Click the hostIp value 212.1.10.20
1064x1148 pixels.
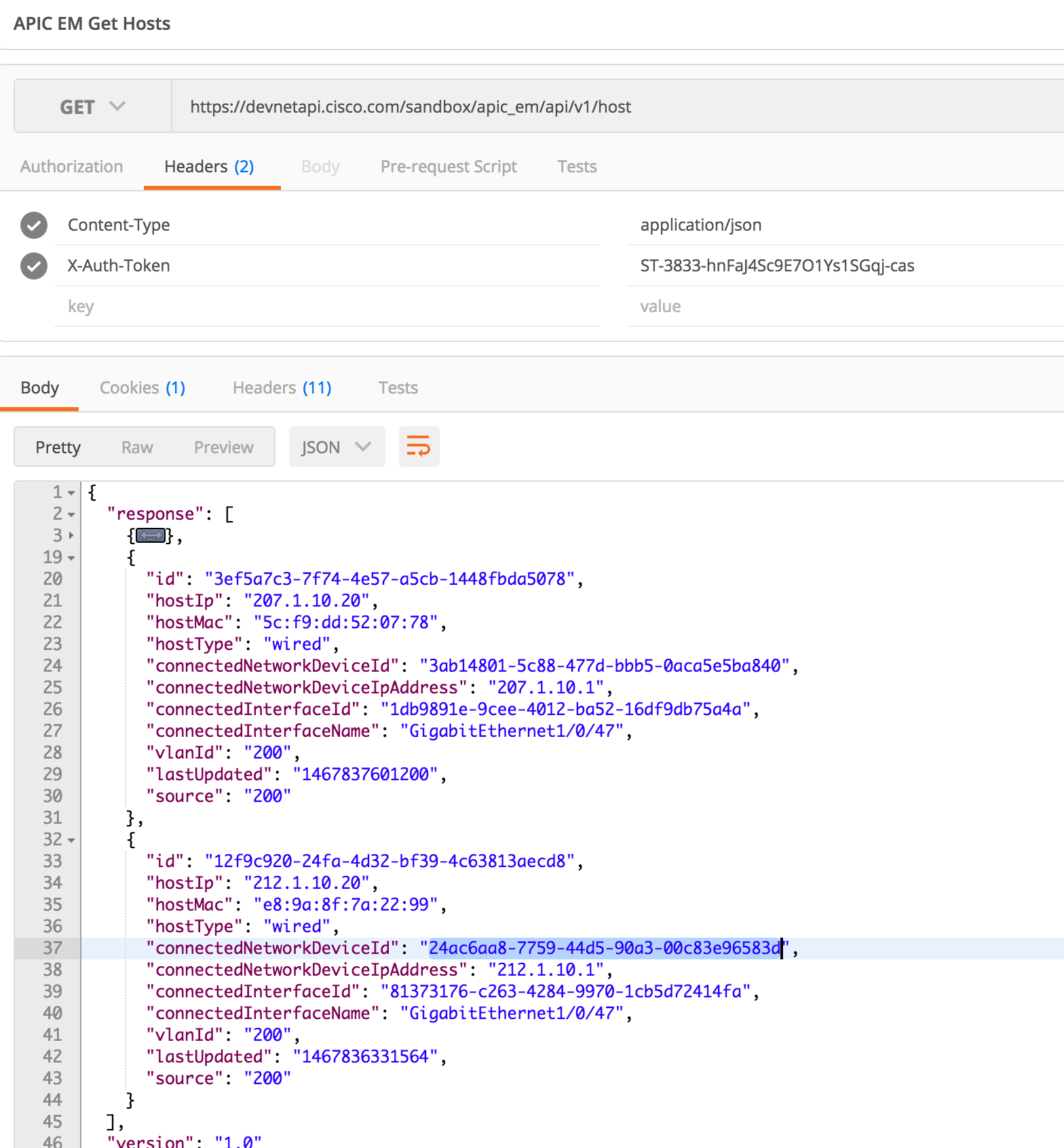click(x=307, y=883)
